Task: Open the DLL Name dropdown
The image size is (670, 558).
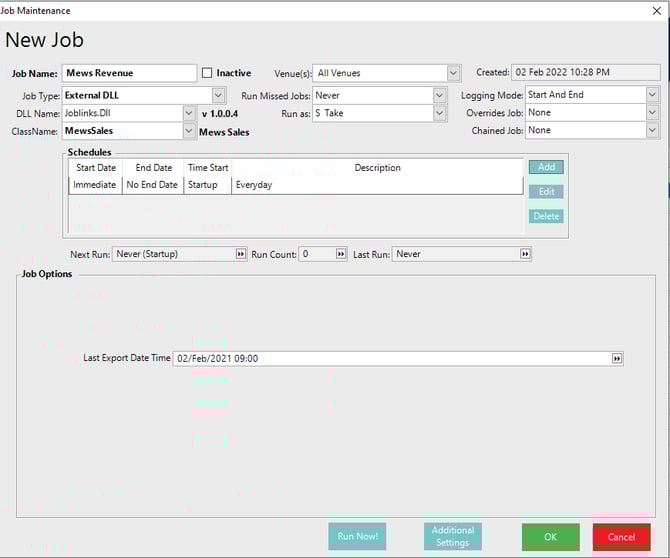Action: click(189, 113)
